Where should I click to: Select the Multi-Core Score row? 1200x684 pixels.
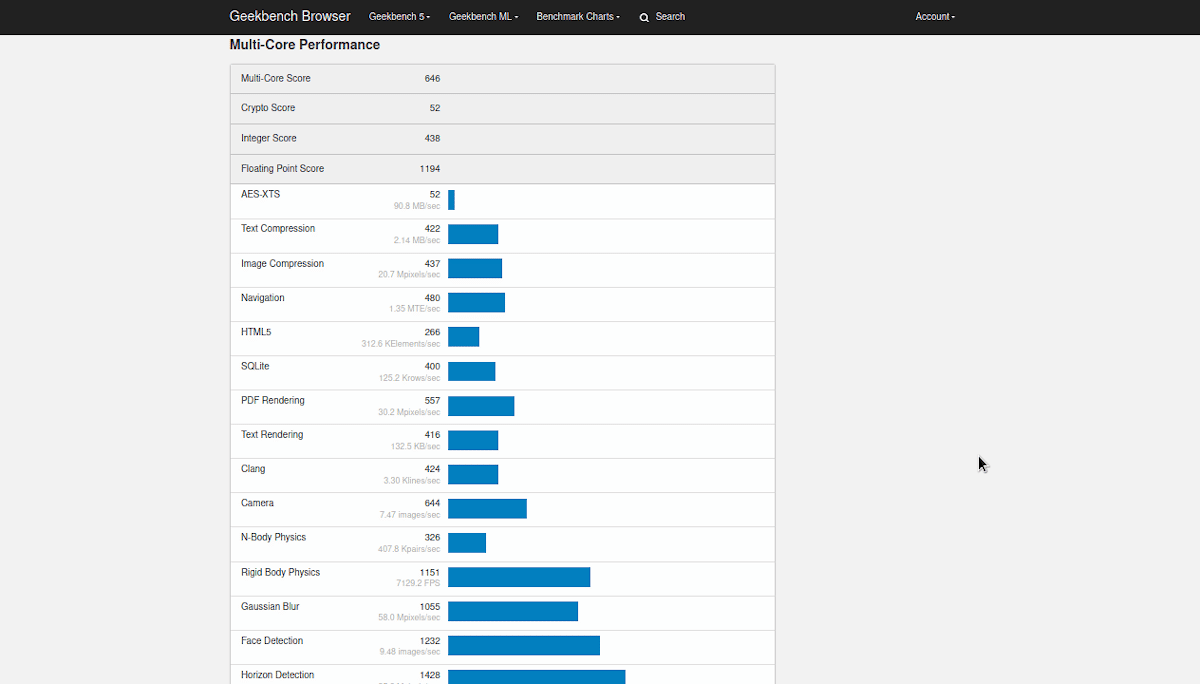[502, 79]
